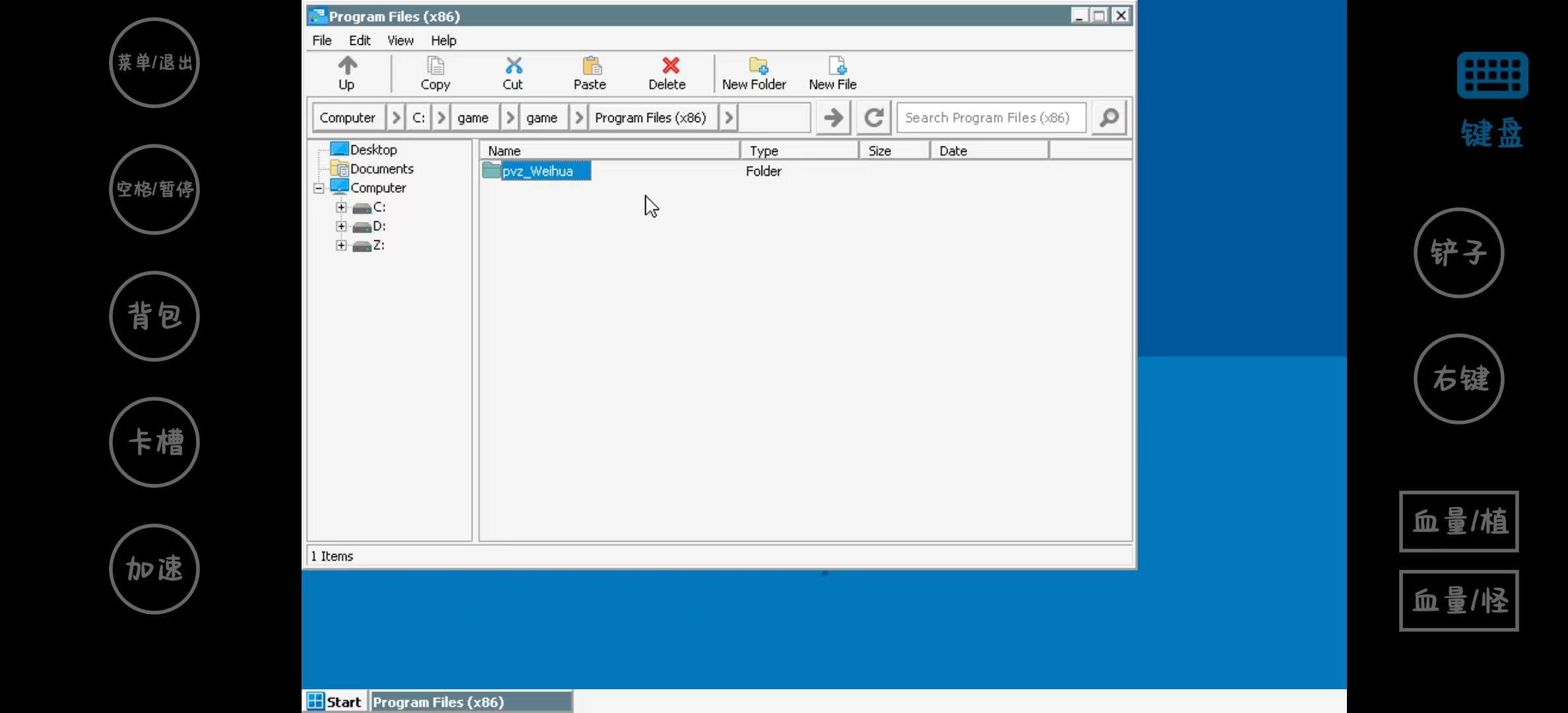Click the Search Program Files input field
1568x713 pixels.
990,118
